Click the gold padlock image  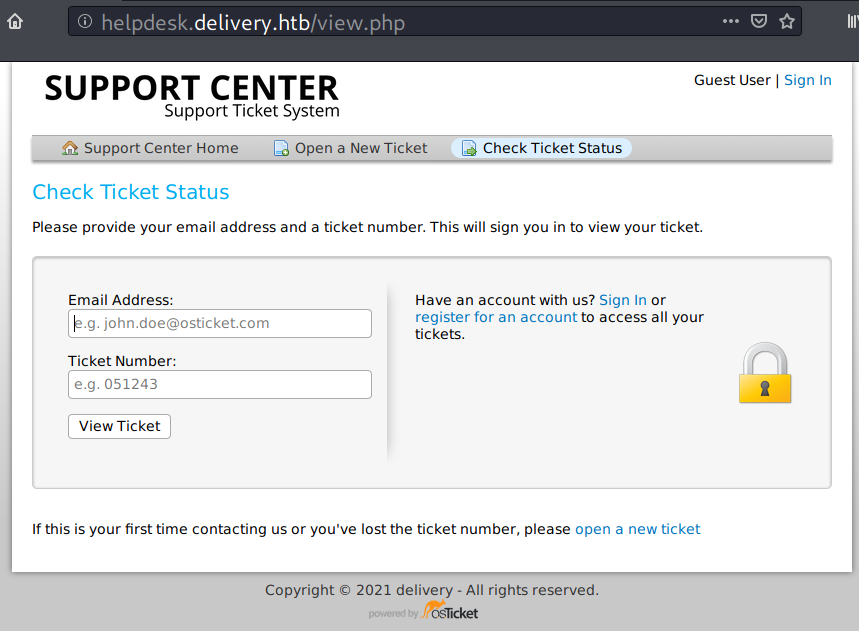[x=765, y=373]
